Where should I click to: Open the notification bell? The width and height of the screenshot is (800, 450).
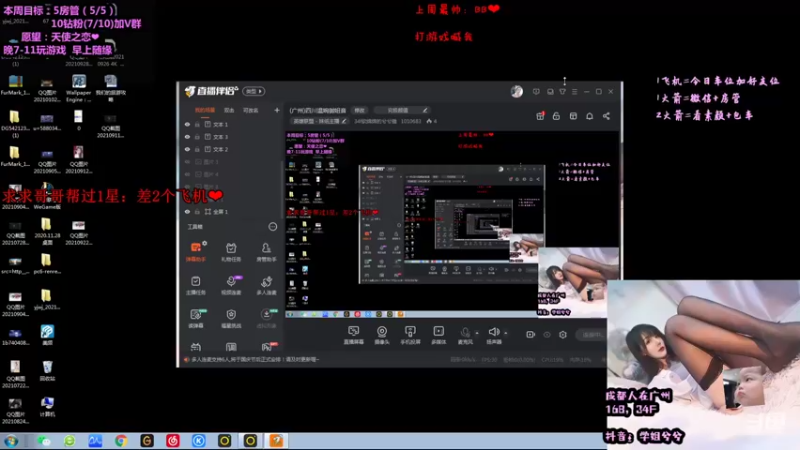coord(590,116)
